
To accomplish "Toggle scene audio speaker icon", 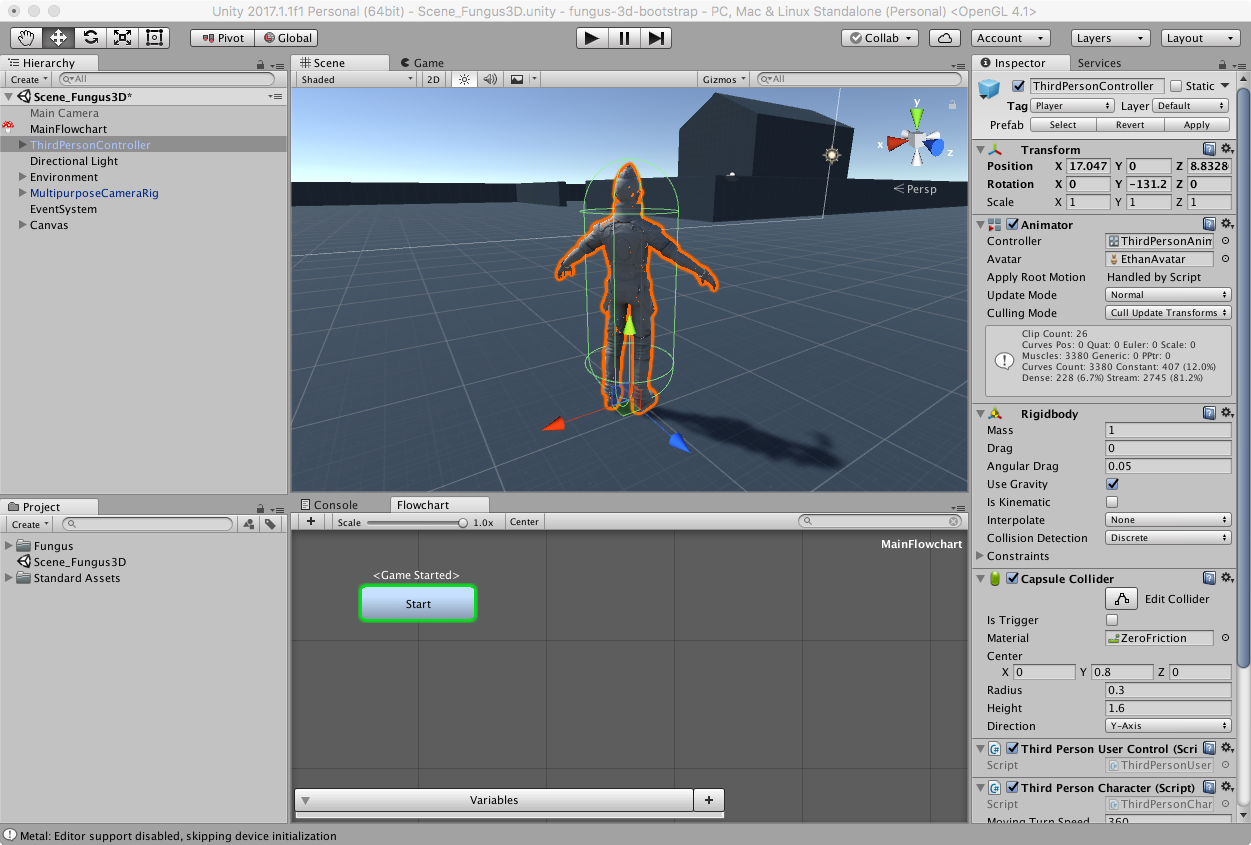I will click(490, 79).
